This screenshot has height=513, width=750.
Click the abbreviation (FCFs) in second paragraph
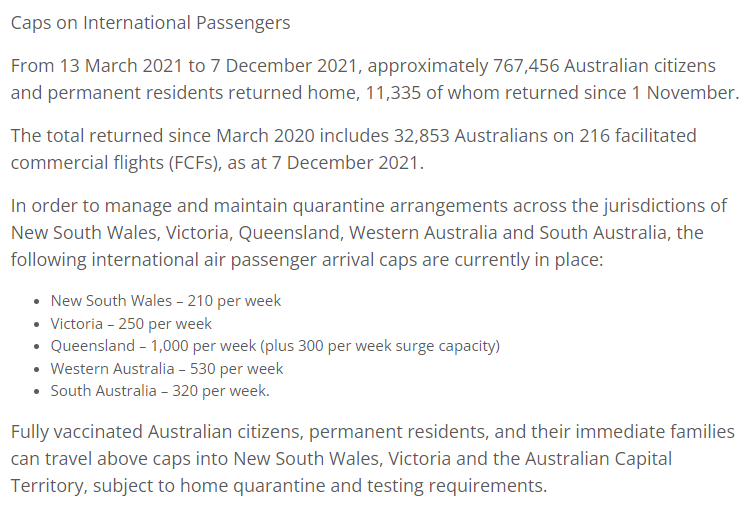195,163
